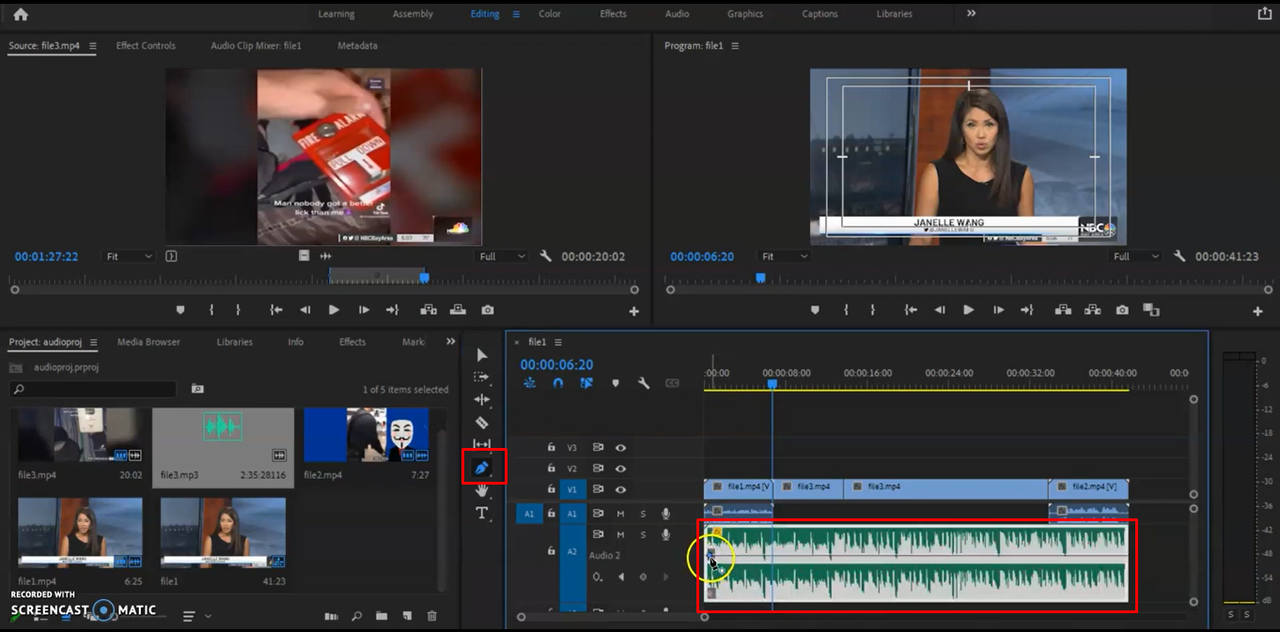
Task: Open timeline display settings wrench
Action: [644, 383]
